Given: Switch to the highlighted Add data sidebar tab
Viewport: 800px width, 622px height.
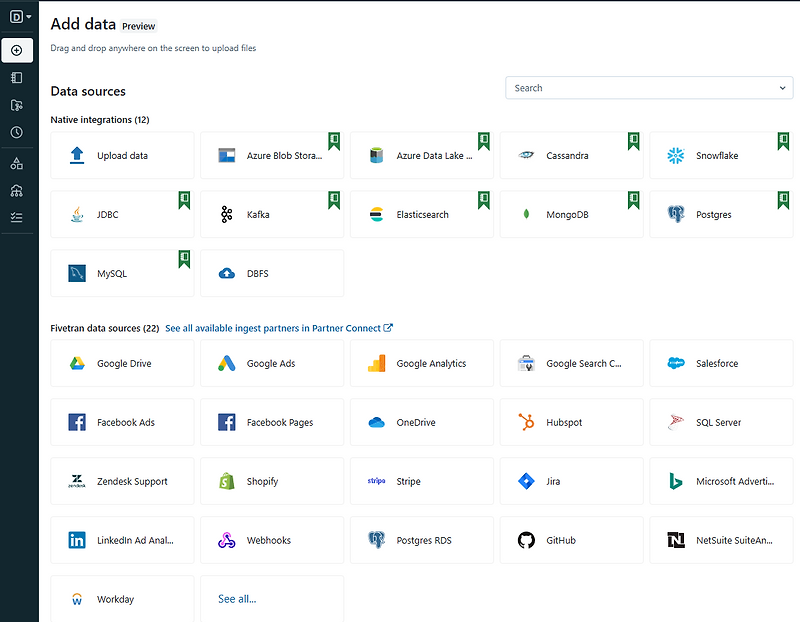Looking at the screenshot, I should pyautogui.click(x=16, y=50).
